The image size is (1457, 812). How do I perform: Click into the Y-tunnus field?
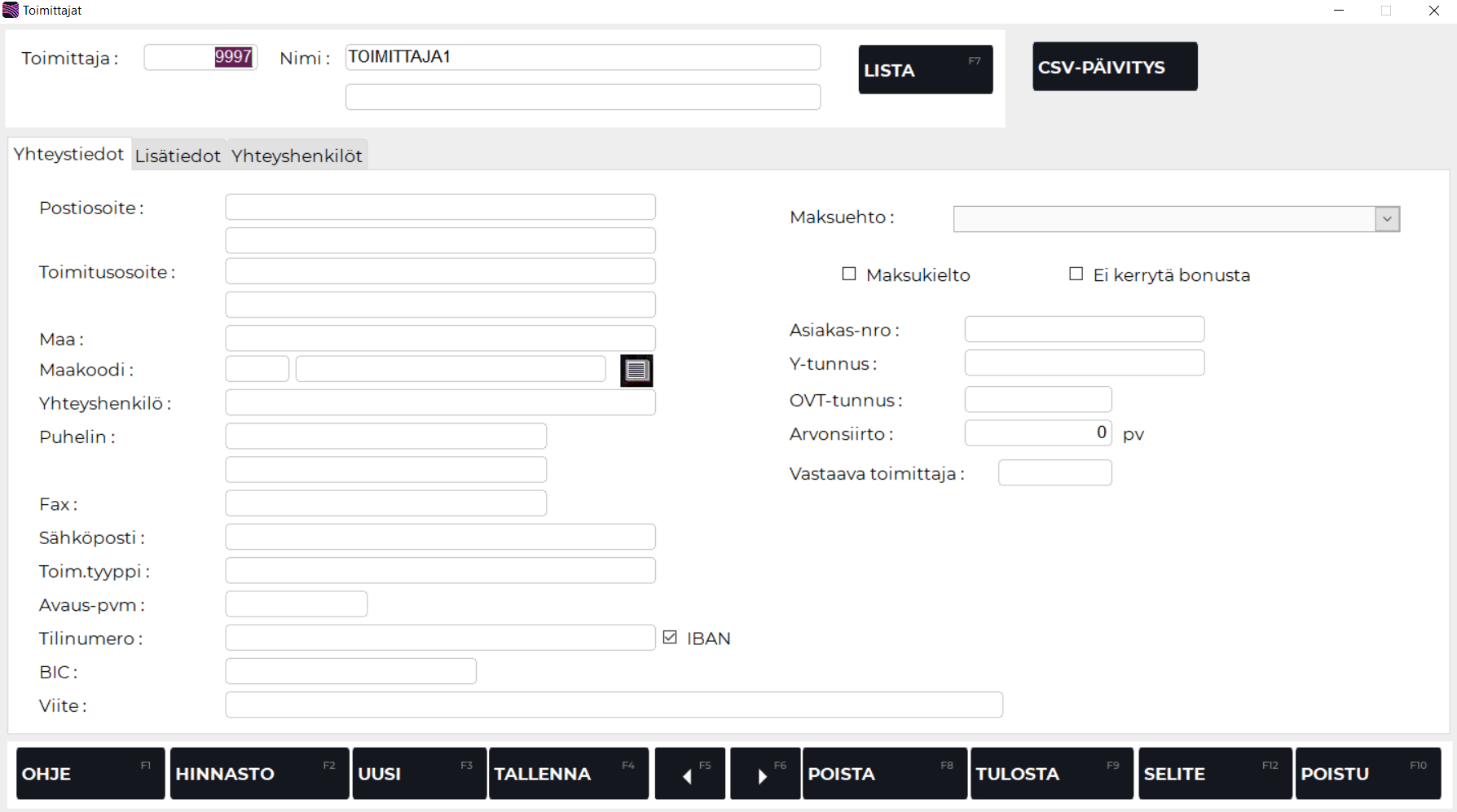(x=1084, y=363)
